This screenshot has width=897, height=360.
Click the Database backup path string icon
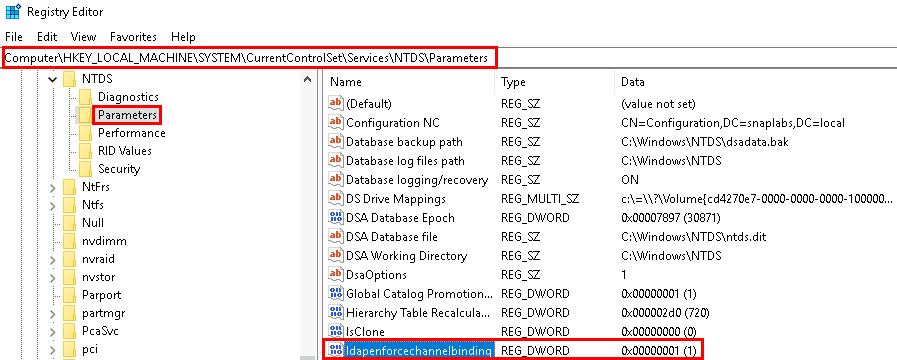(335, 141)
